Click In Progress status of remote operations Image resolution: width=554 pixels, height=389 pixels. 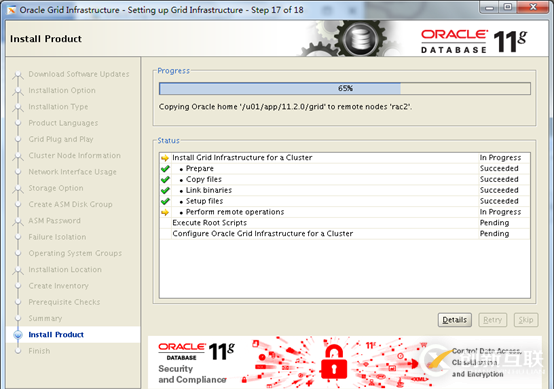[x=500, y=212]
